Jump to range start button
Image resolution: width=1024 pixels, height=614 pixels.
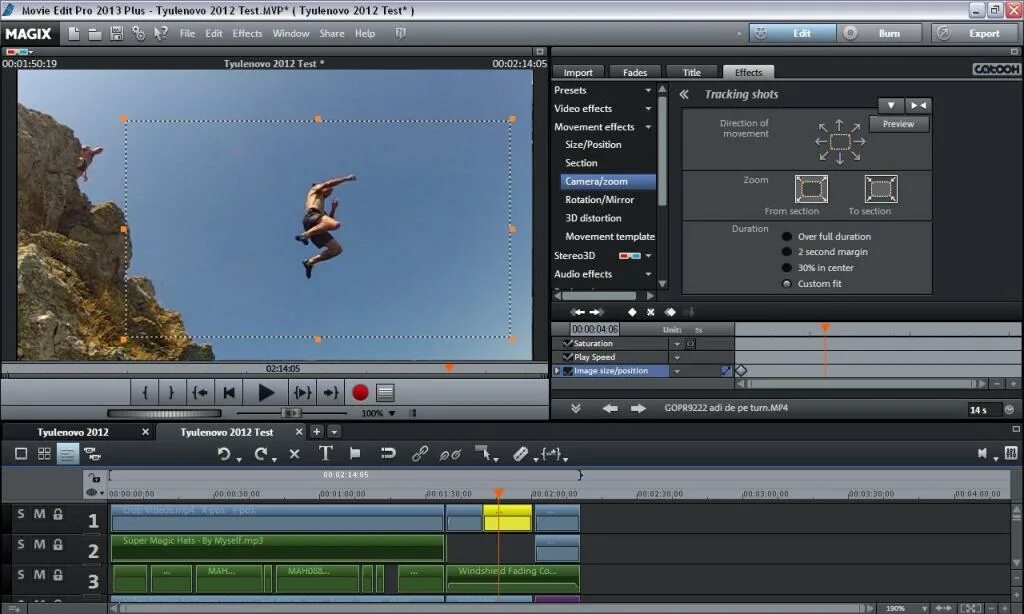pyautogui.click(x=200, y=393)
